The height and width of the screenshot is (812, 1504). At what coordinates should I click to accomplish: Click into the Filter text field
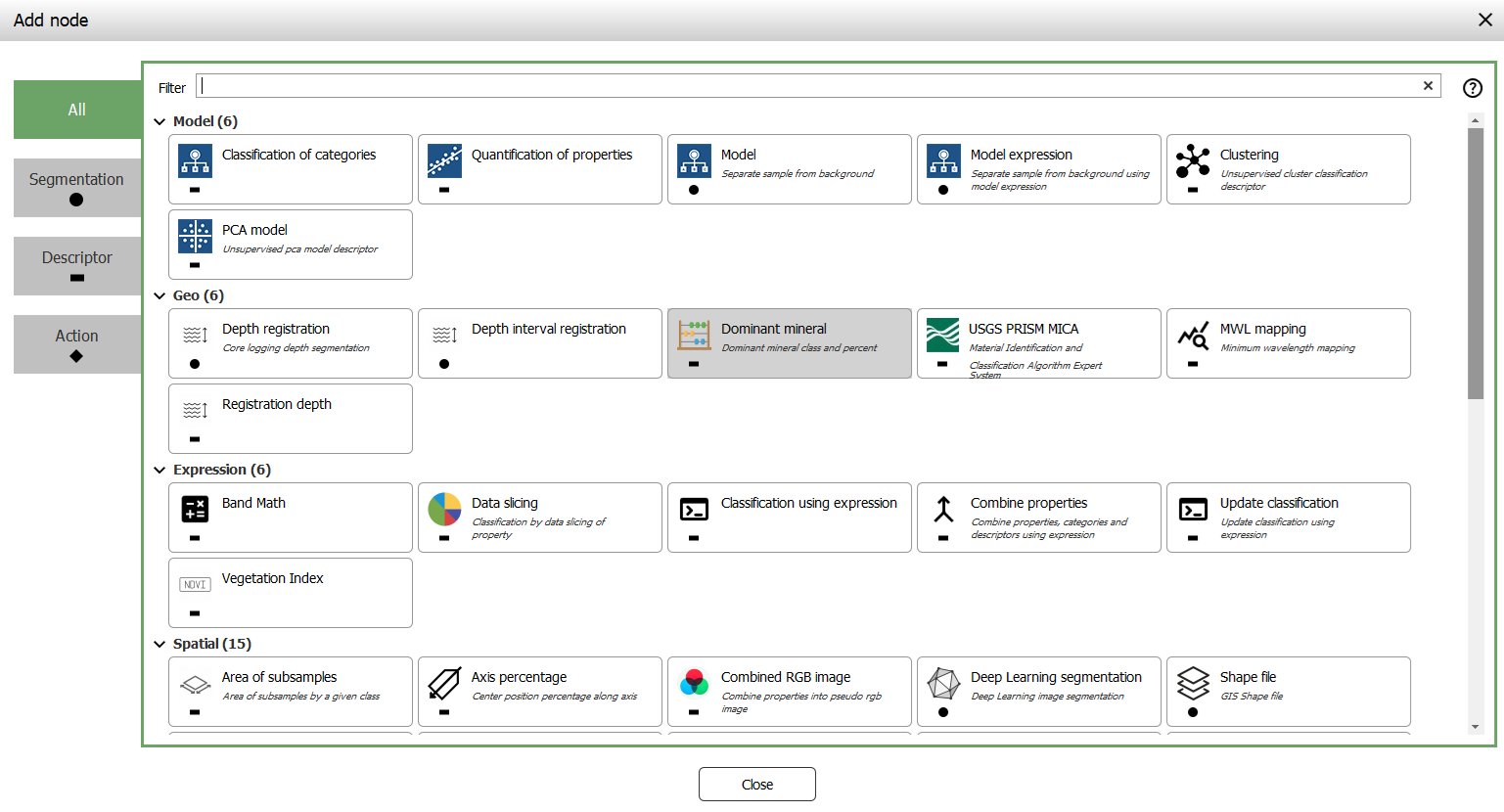click(x=807, y=86)
